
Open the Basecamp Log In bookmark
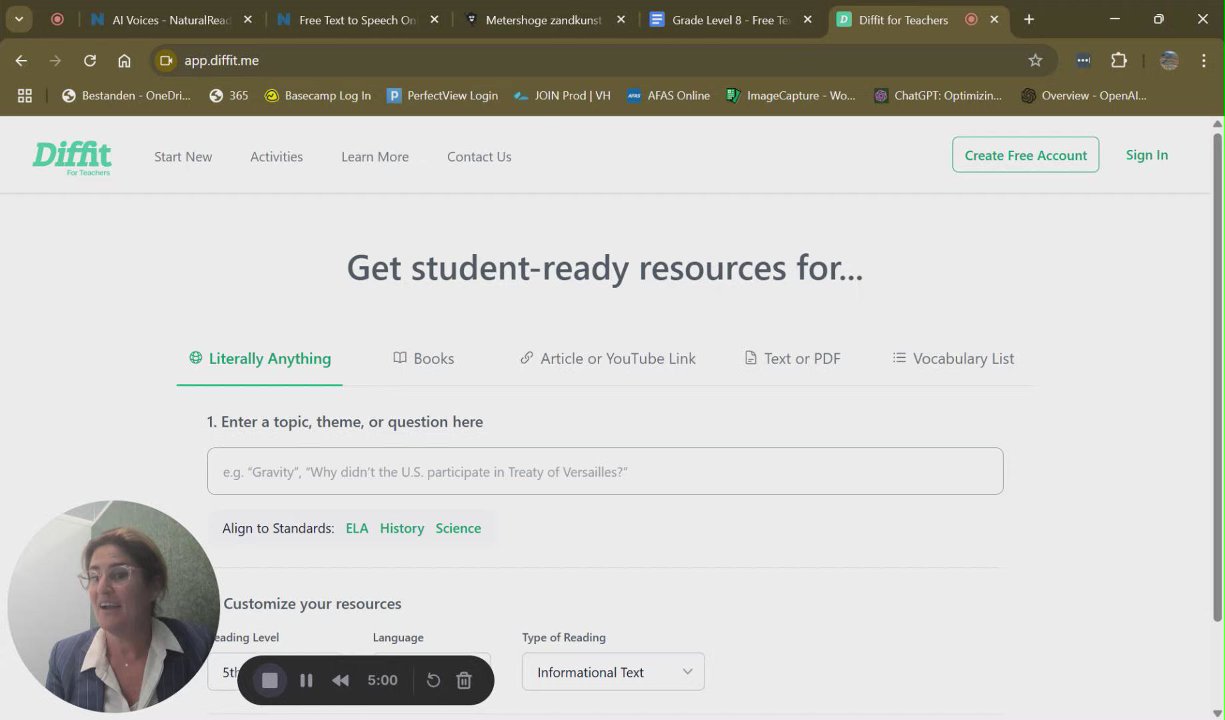pos(317,95)
